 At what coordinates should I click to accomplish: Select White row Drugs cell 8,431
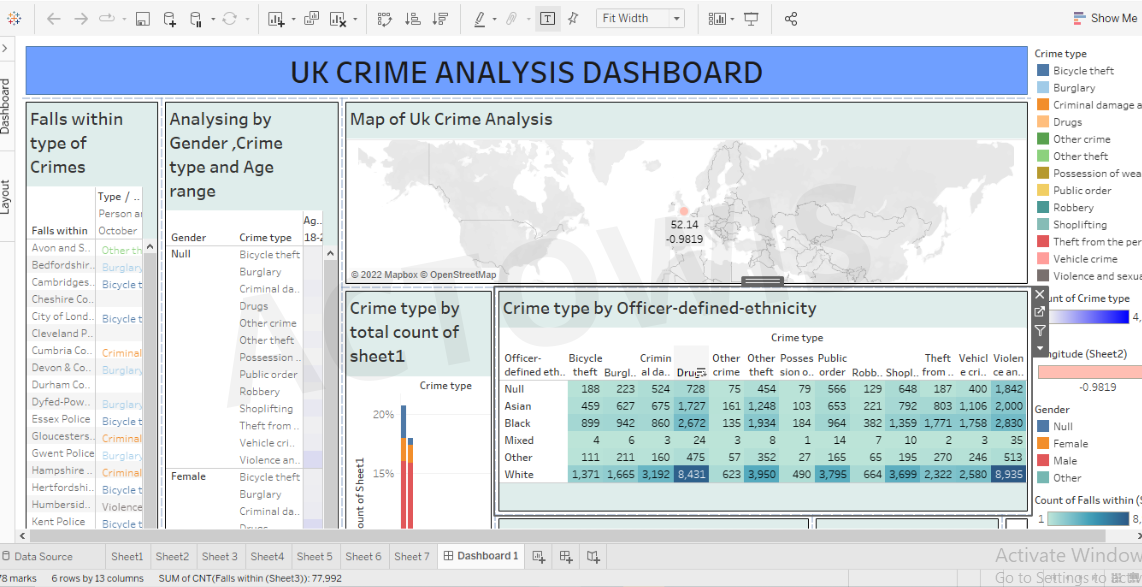[691, 475]
